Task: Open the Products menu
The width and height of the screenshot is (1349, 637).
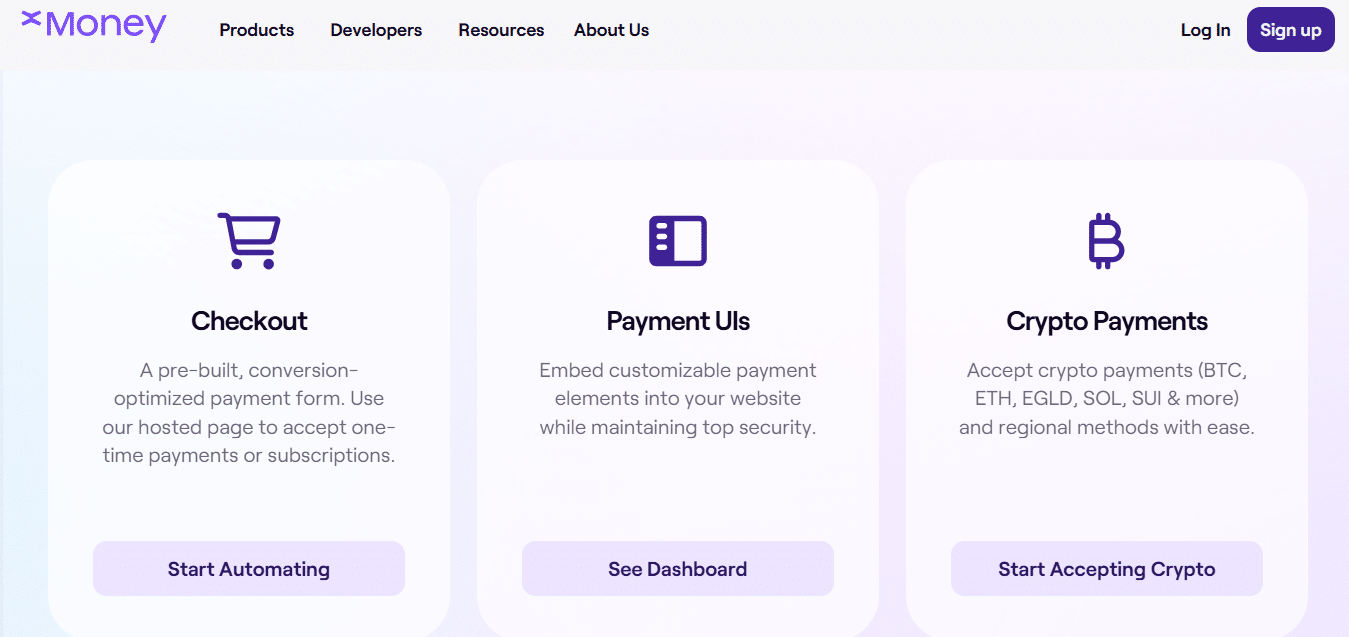Action: [x=257, y=30]
